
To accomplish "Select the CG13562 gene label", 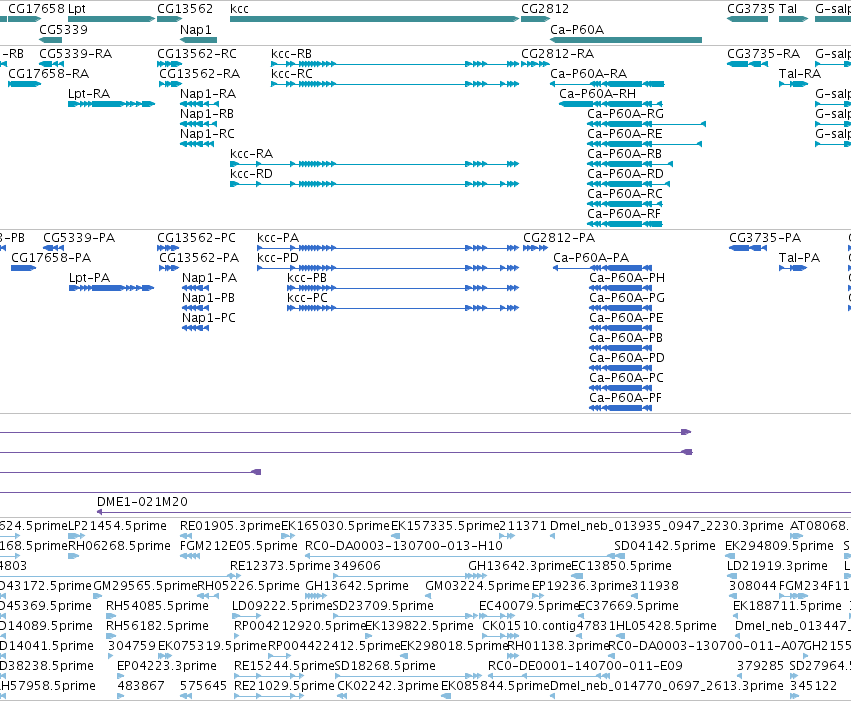I will (x=185, y=9).
